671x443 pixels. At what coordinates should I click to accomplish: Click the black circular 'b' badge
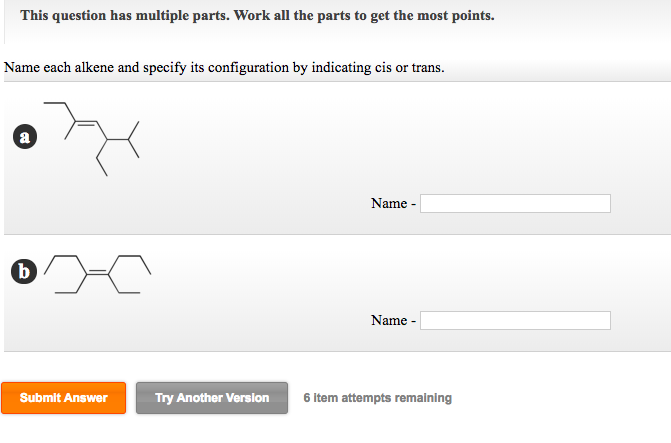tap(24, 271)
